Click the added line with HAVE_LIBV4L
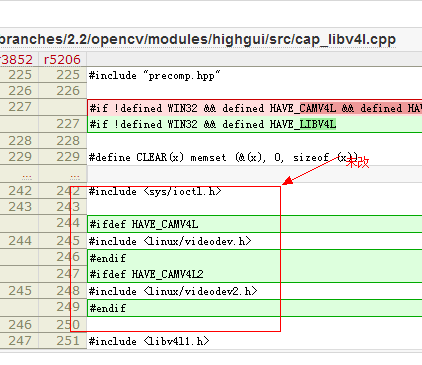 coord(255,124)
